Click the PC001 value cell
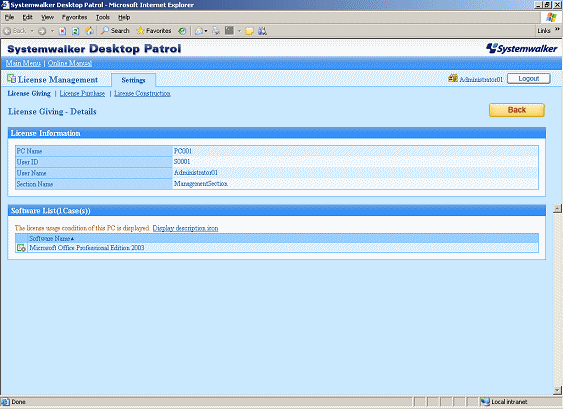 (x=356, y=151)
